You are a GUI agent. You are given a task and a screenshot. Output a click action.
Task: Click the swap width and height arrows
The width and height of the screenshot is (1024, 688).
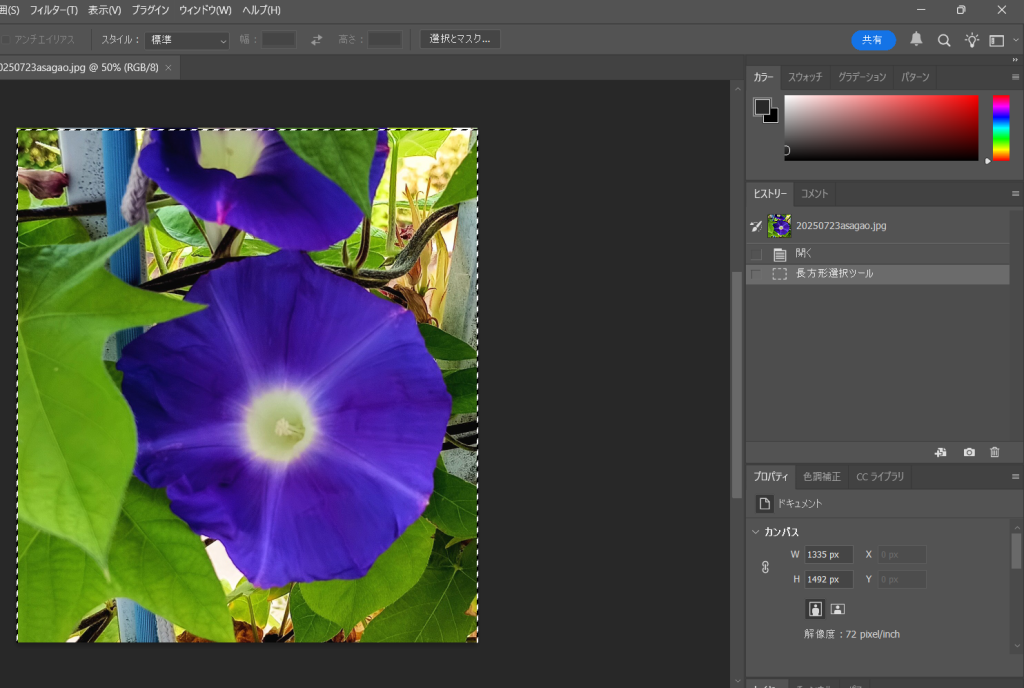pyautogui.click(x=317, y=40)
